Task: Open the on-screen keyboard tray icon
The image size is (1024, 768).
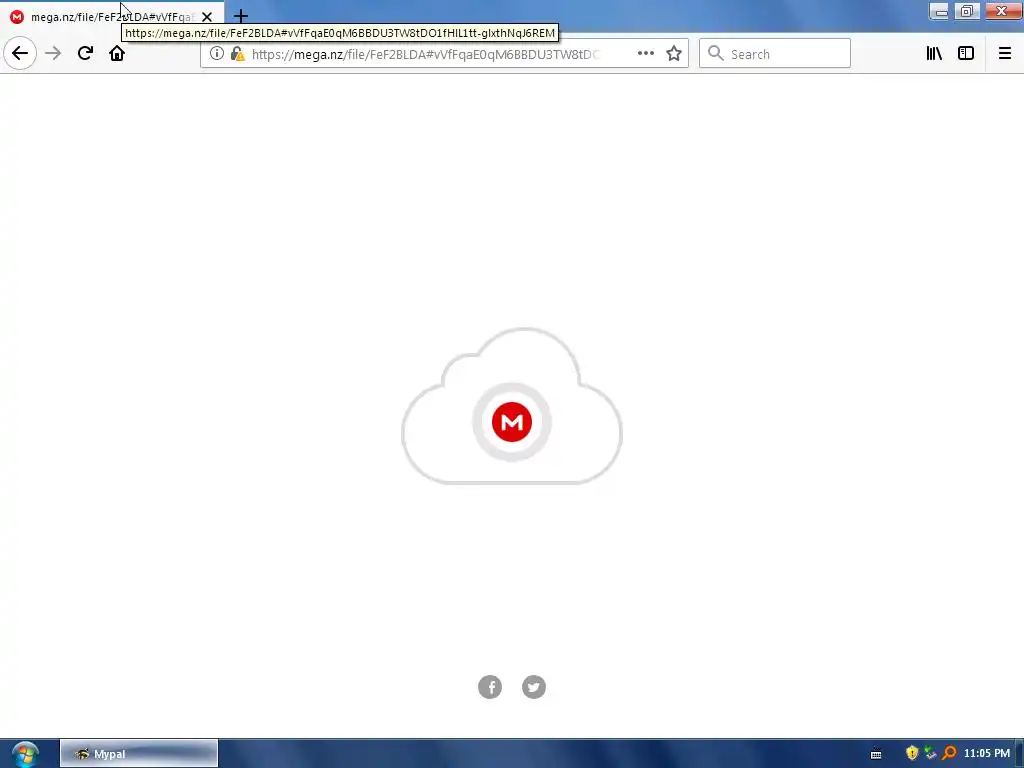Action: click(876, 754)
